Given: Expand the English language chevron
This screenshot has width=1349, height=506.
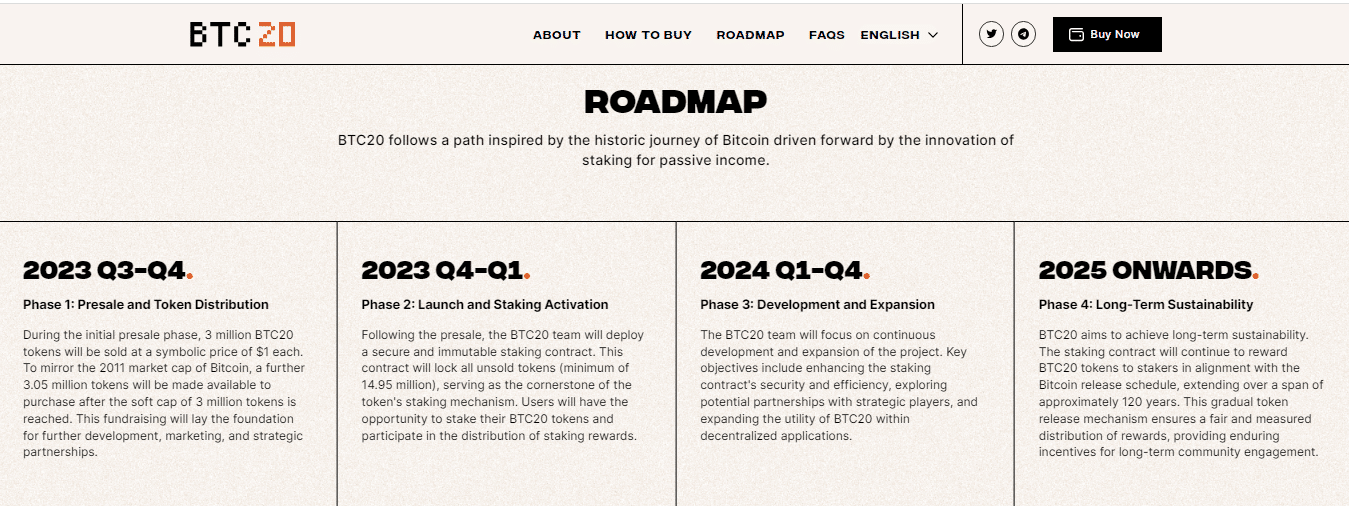Looking at the screenshot, I should click(933, 35).
